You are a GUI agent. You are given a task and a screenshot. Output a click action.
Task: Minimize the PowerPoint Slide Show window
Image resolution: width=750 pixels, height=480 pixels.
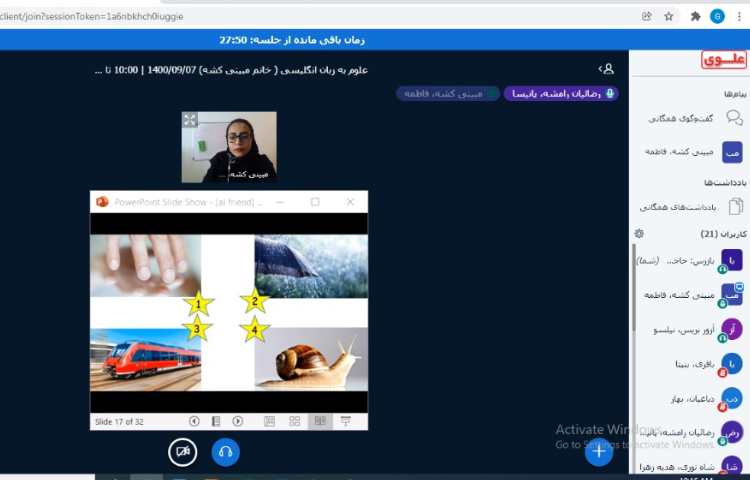click(x=280, y=202)
